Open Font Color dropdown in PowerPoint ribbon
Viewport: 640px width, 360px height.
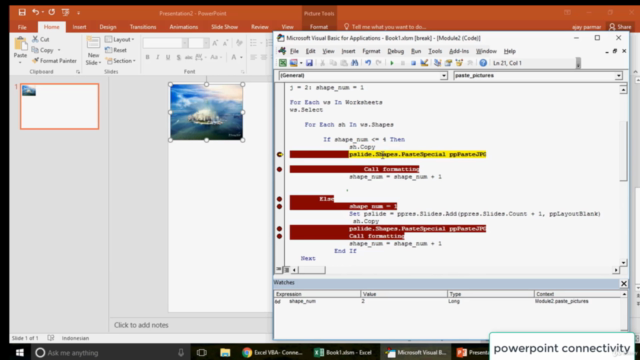tap(242, 57)
